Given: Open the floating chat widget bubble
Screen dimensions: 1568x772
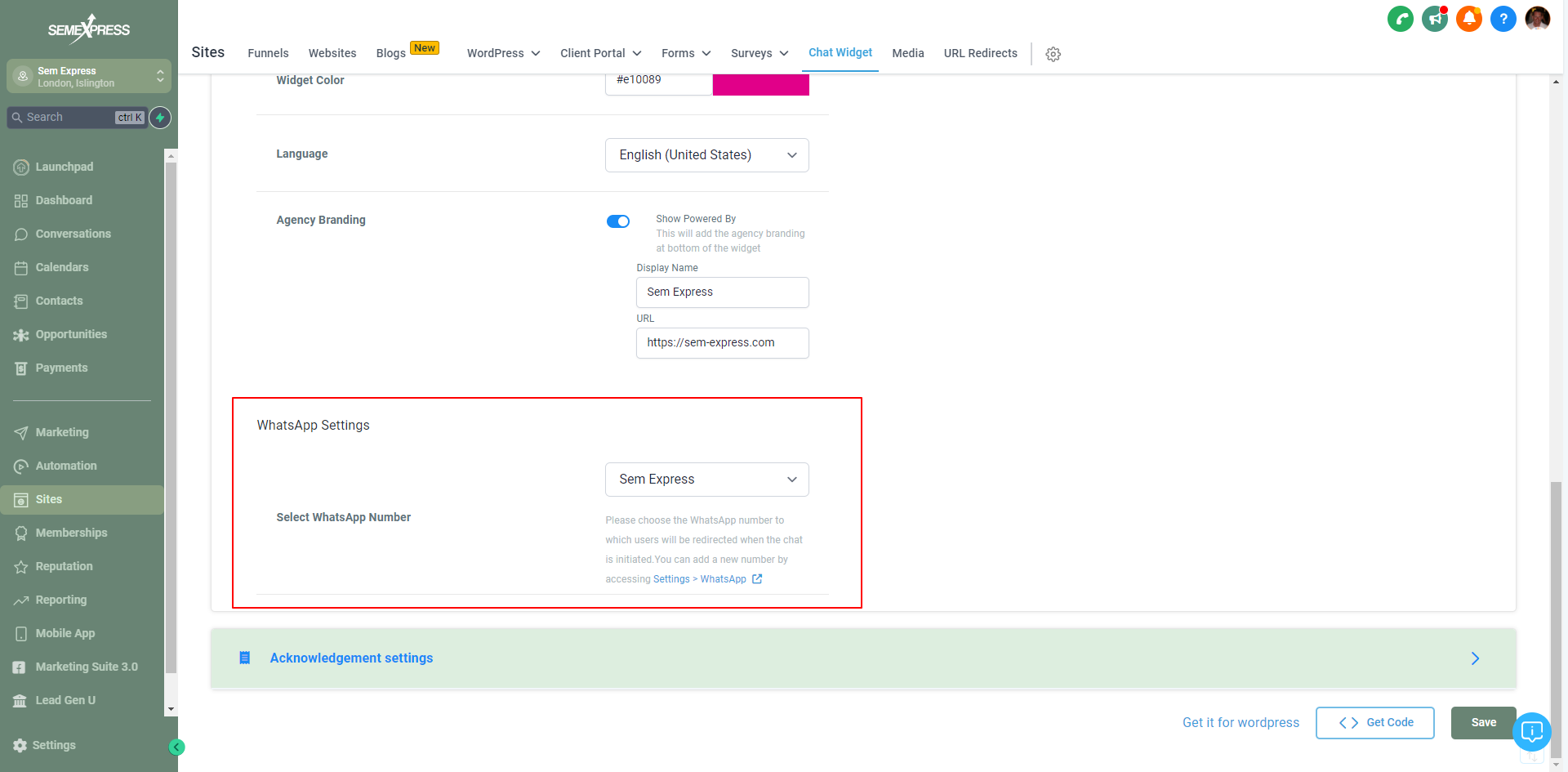Looking at the screenshot, I should 1531,731.
